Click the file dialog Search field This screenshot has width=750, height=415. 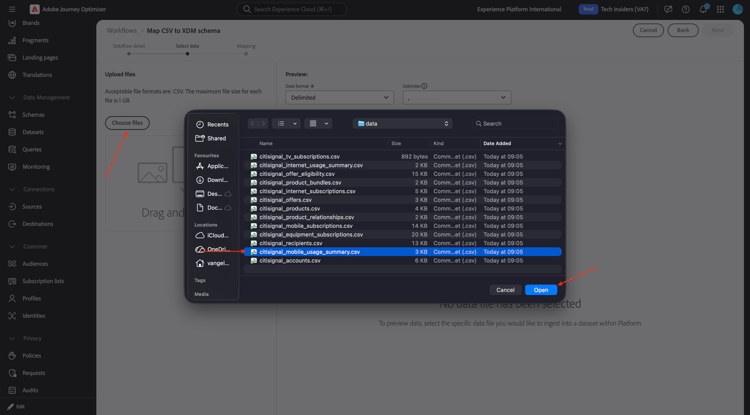514,123
